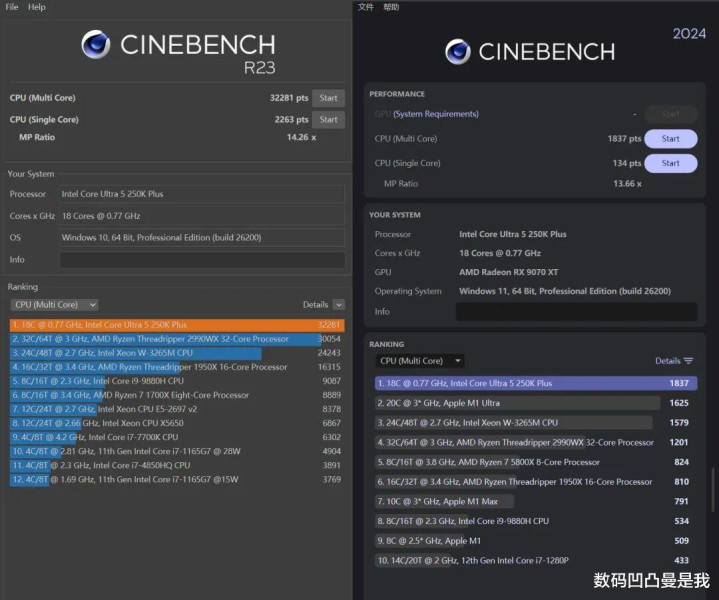Click the Info text field in R23
This screenshot has width=719, height=600.
[202, 260]
